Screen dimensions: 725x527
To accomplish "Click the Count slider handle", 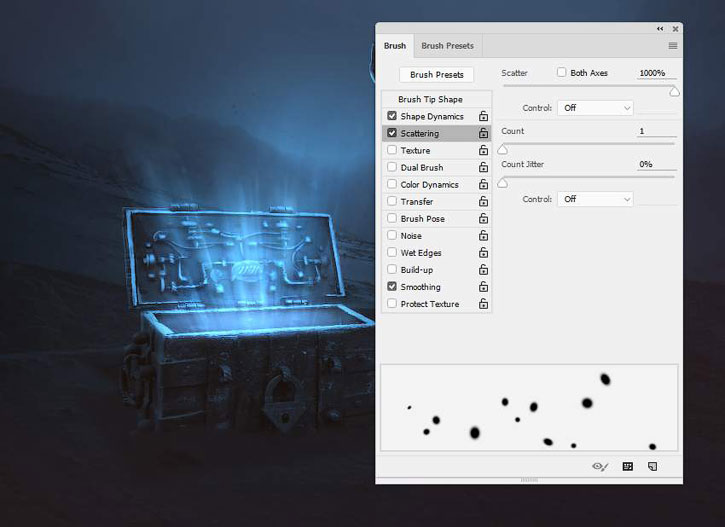I will point(503,149).
